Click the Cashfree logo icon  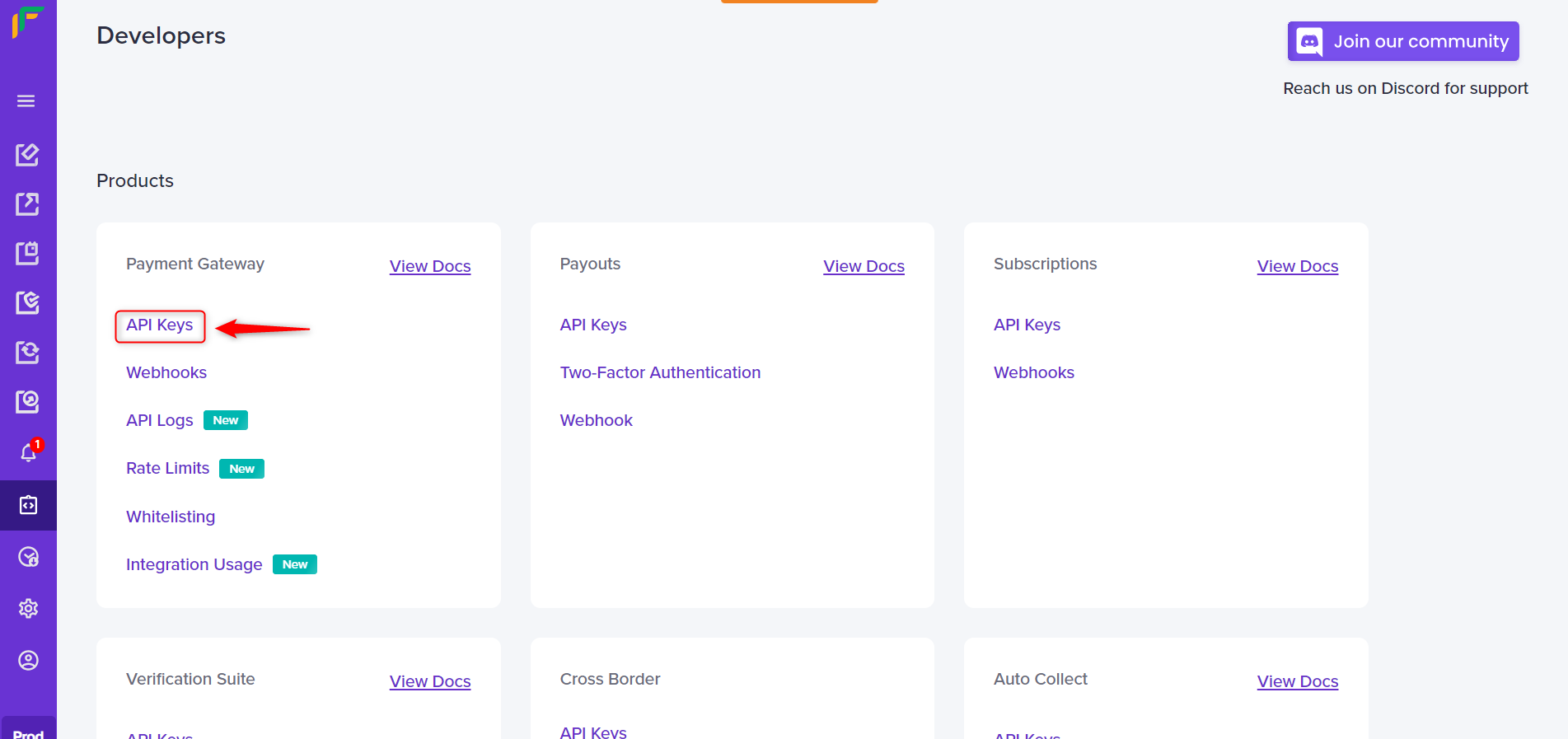coord(27,21)
